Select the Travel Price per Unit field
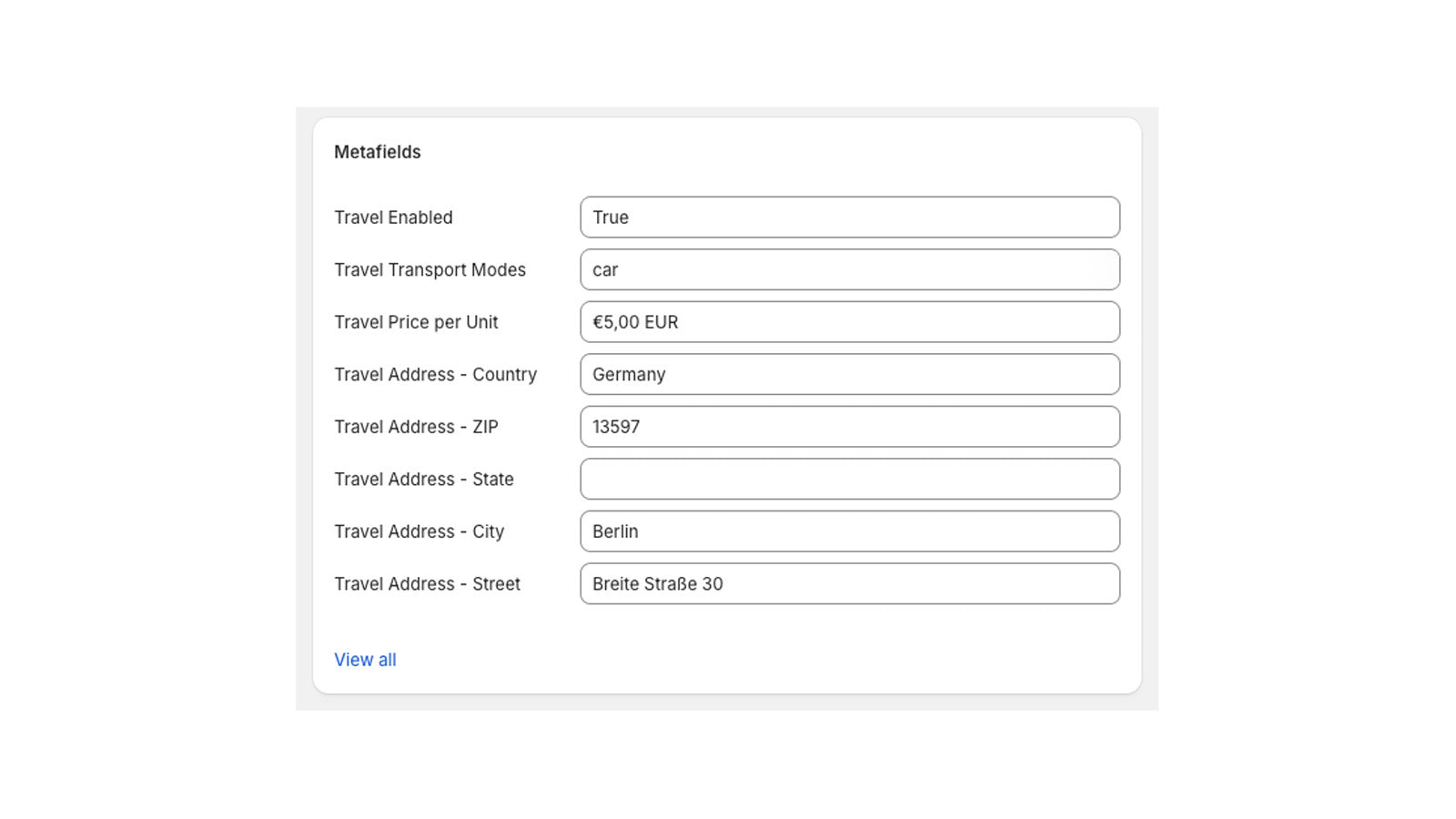 tap(849, 321)
